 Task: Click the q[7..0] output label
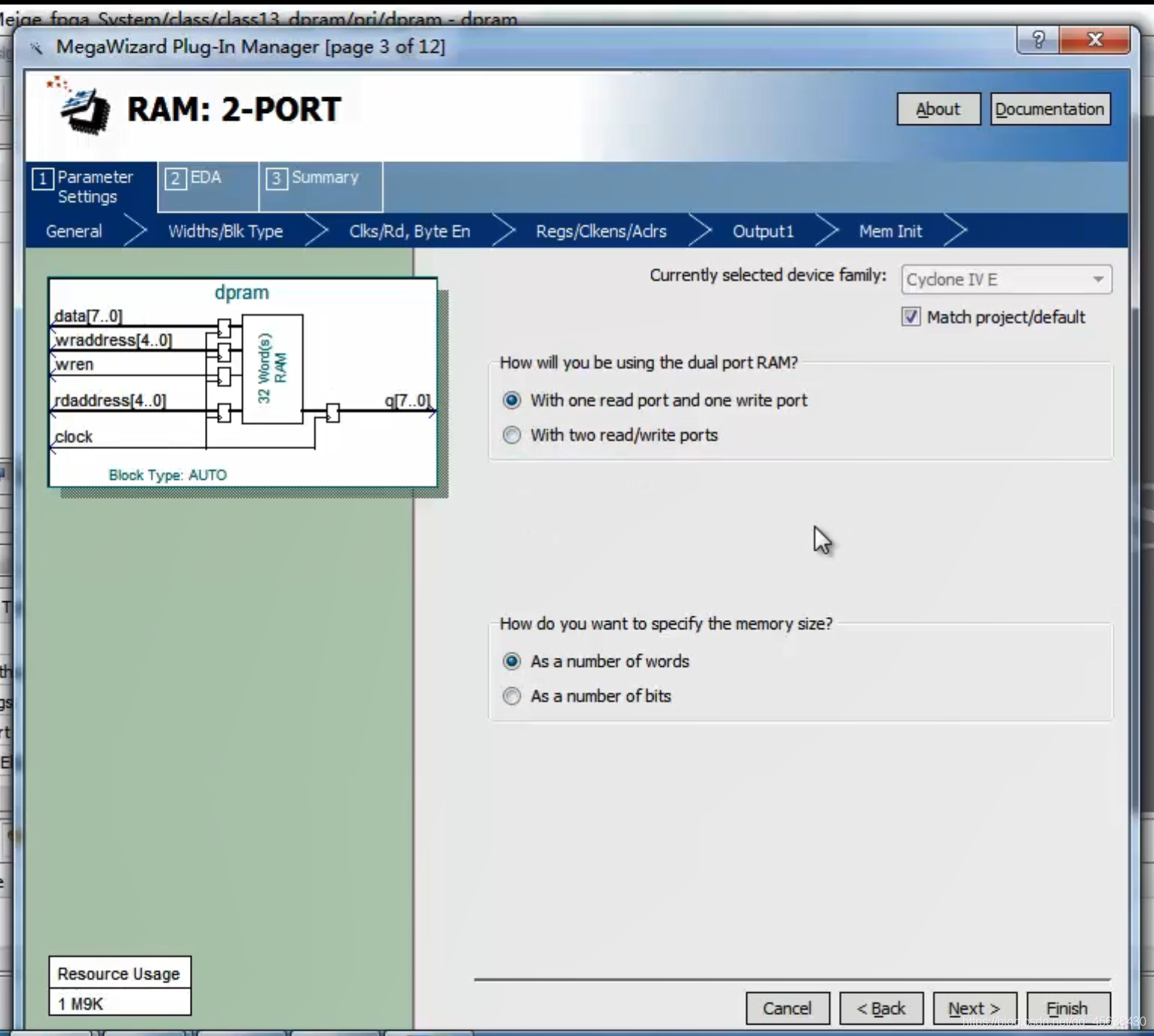(407, 400)
